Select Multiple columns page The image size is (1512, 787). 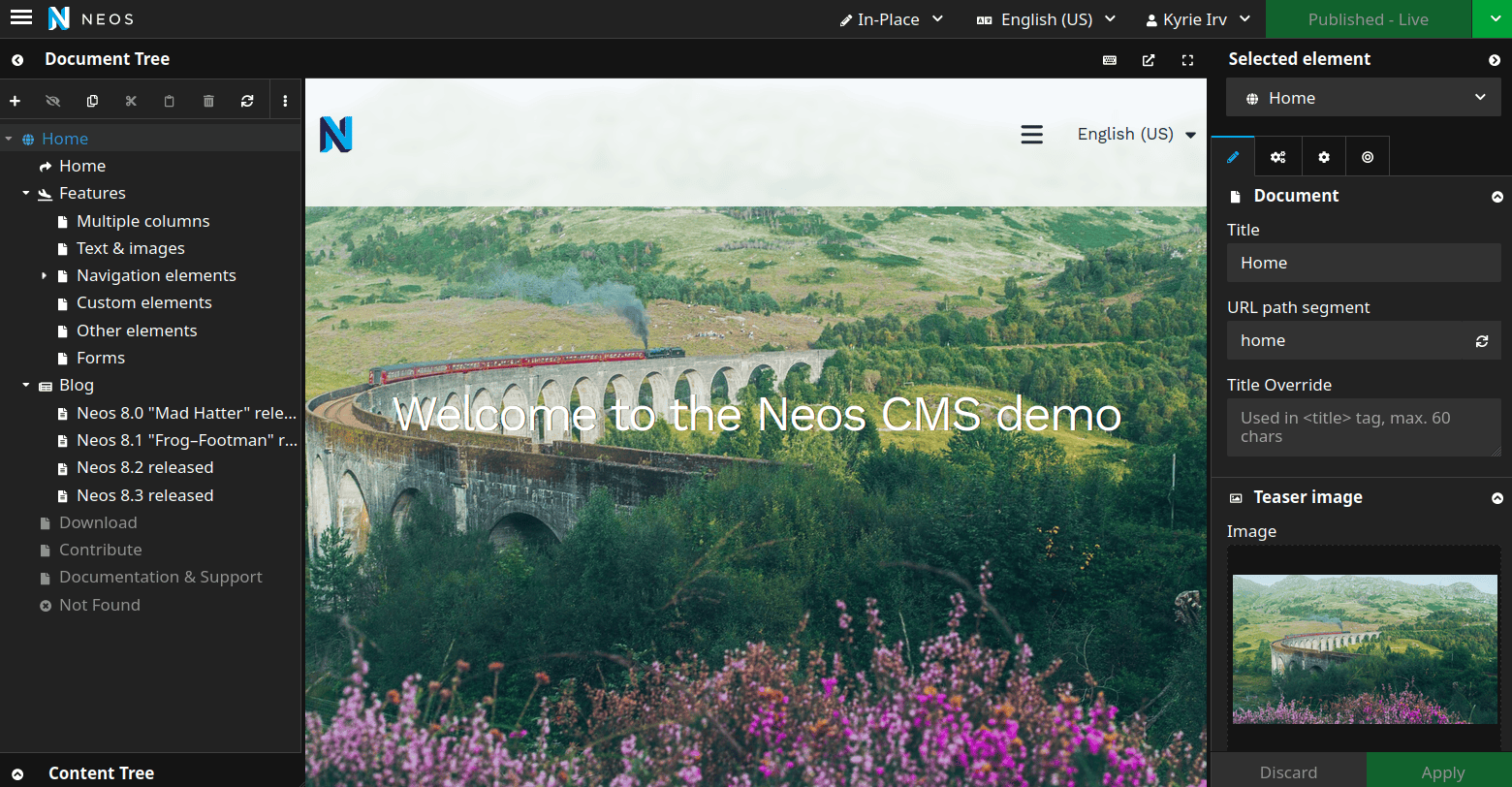(142, 221)
